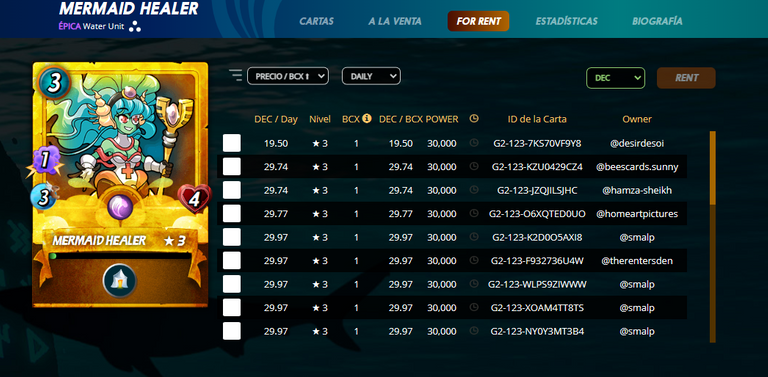Select the @homeartpictures listing checkbox
The width and height of the screenshot is (768, 377).
click(x=232, y=213)
